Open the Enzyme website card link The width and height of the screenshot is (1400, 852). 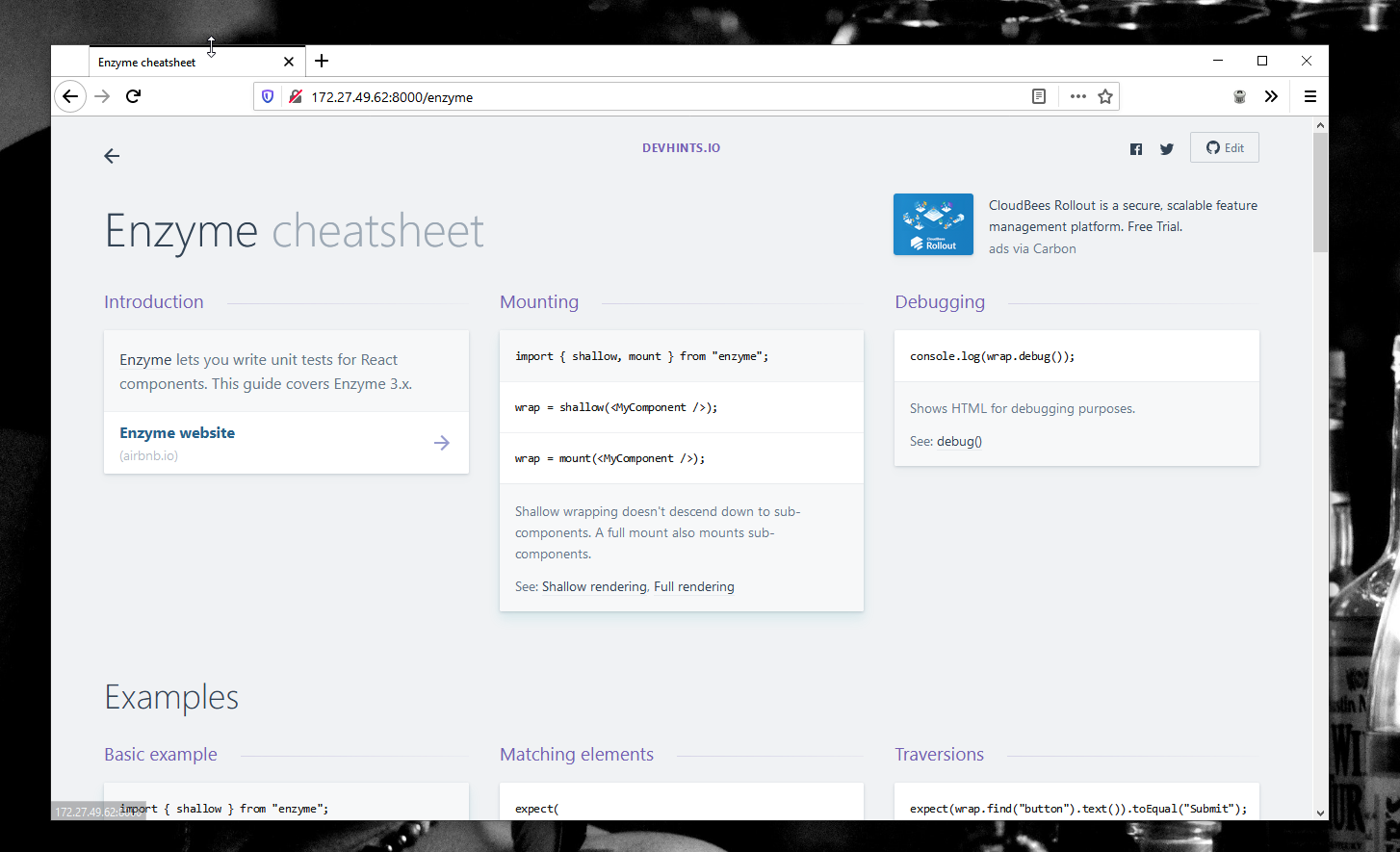[286, 443]
